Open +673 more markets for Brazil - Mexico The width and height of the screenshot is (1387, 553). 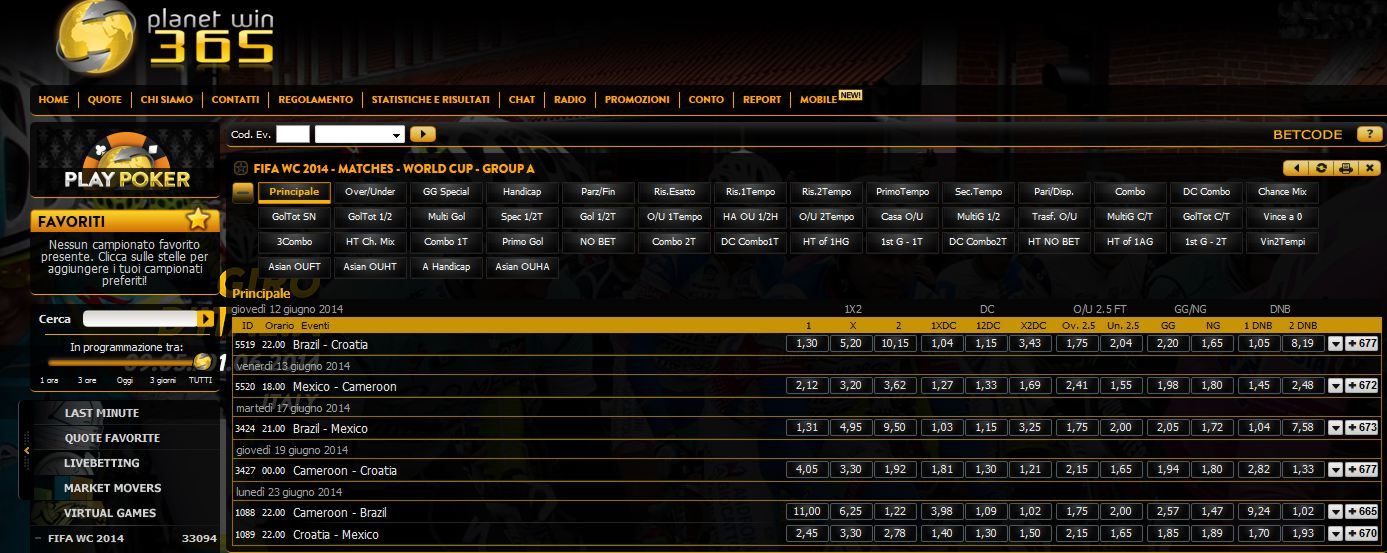tap(1363, 428)
